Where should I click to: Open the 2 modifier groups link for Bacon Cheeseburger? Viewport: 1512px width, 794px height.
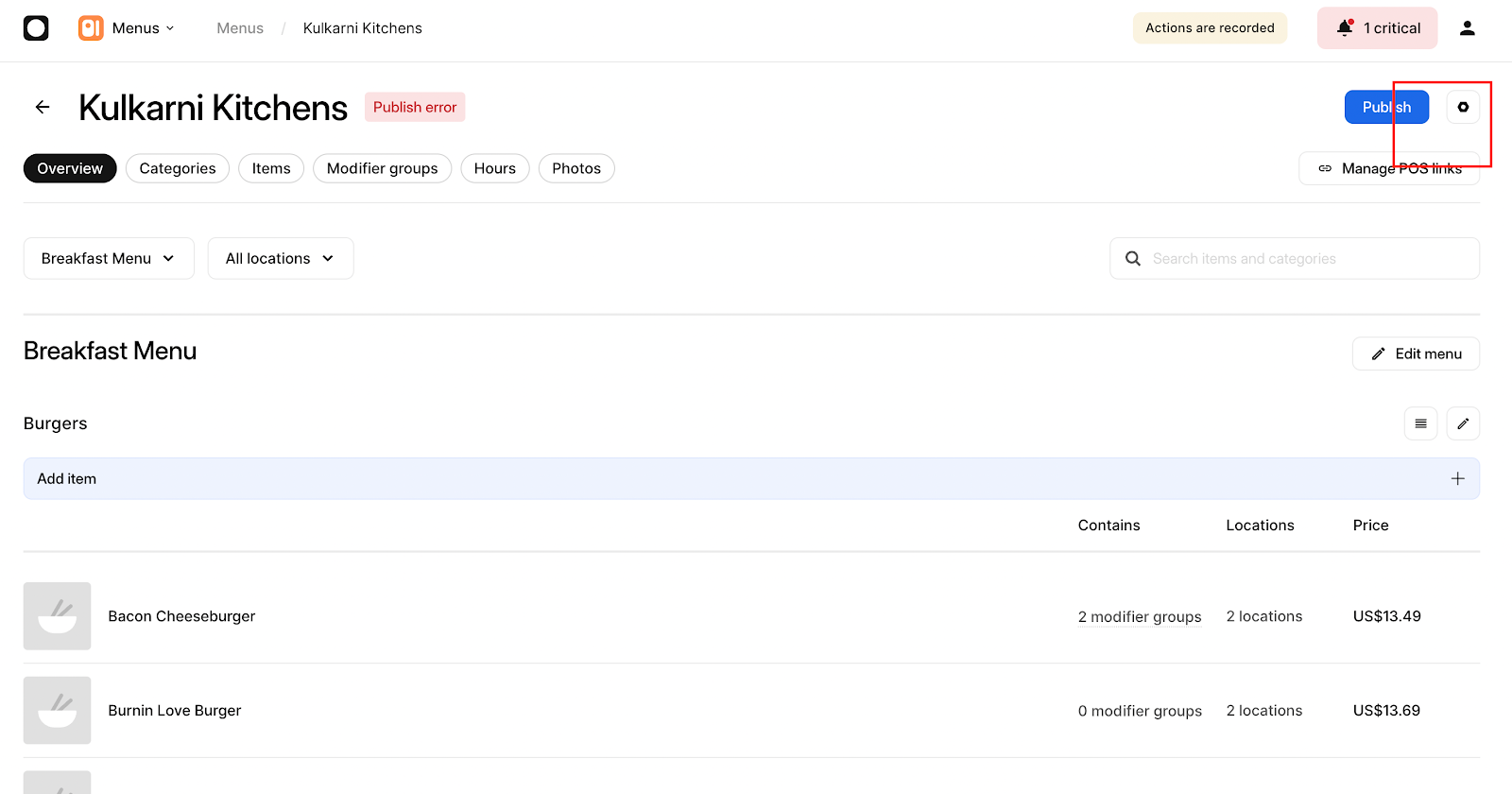click(1139, 617)
